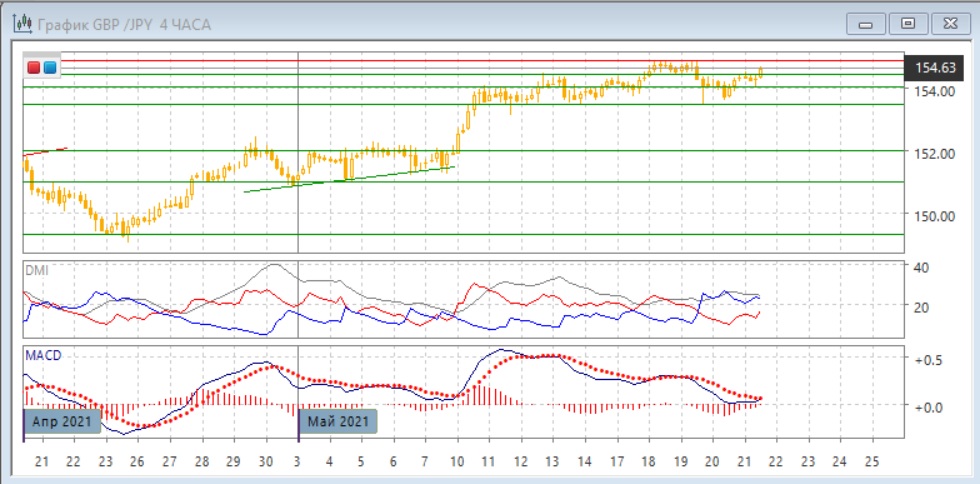Click the 40 level on DMI scale
The width and height of the screenshot is (980, 484).
tap(923, 267)
